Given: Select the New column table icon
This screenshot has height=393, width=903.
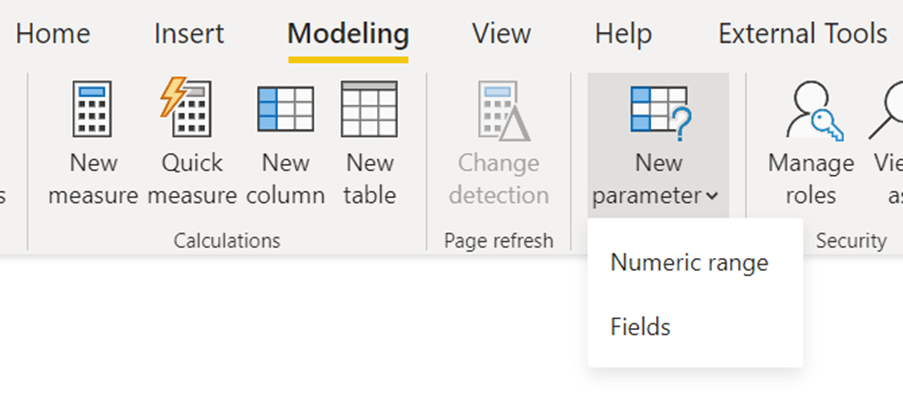Looking at the screenshot, I should pos(286,109).
